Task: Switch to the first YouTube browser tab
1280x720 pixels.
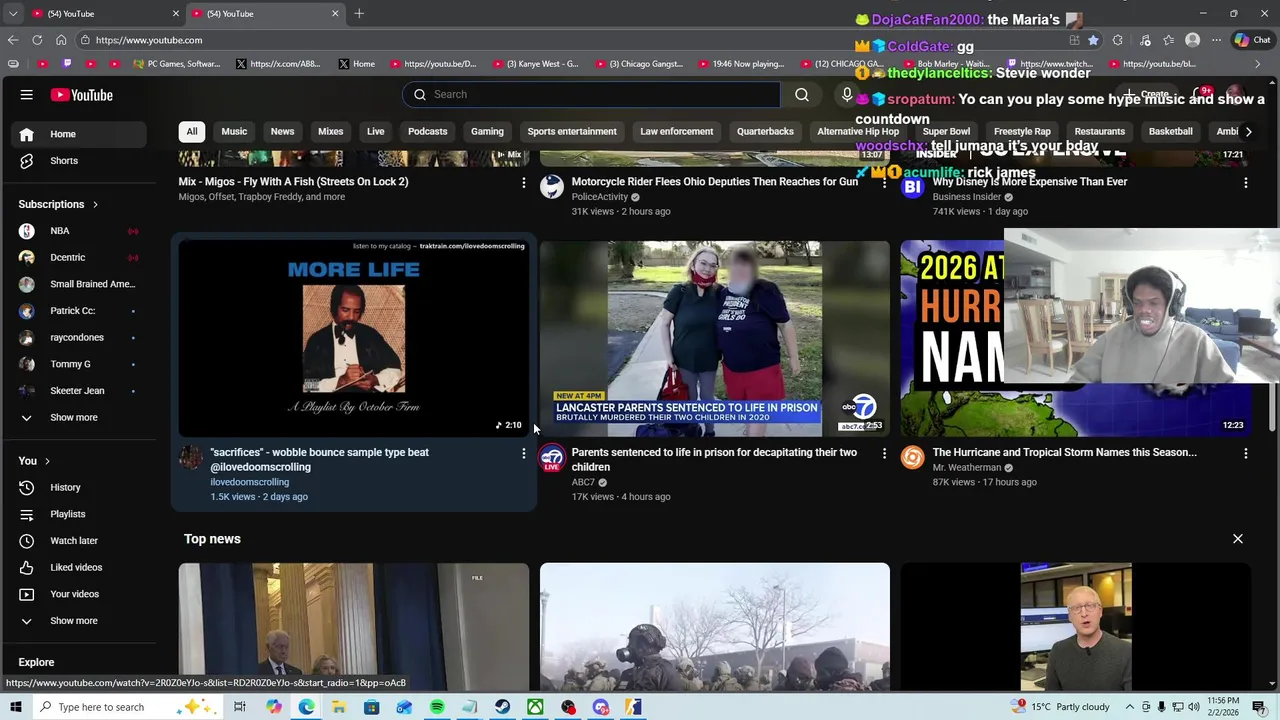Action: (x=103, y=13)
